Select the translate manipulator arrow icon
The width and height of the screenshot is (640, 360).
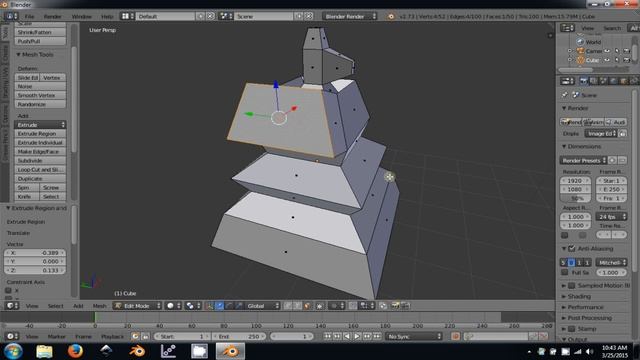(220, 306)
